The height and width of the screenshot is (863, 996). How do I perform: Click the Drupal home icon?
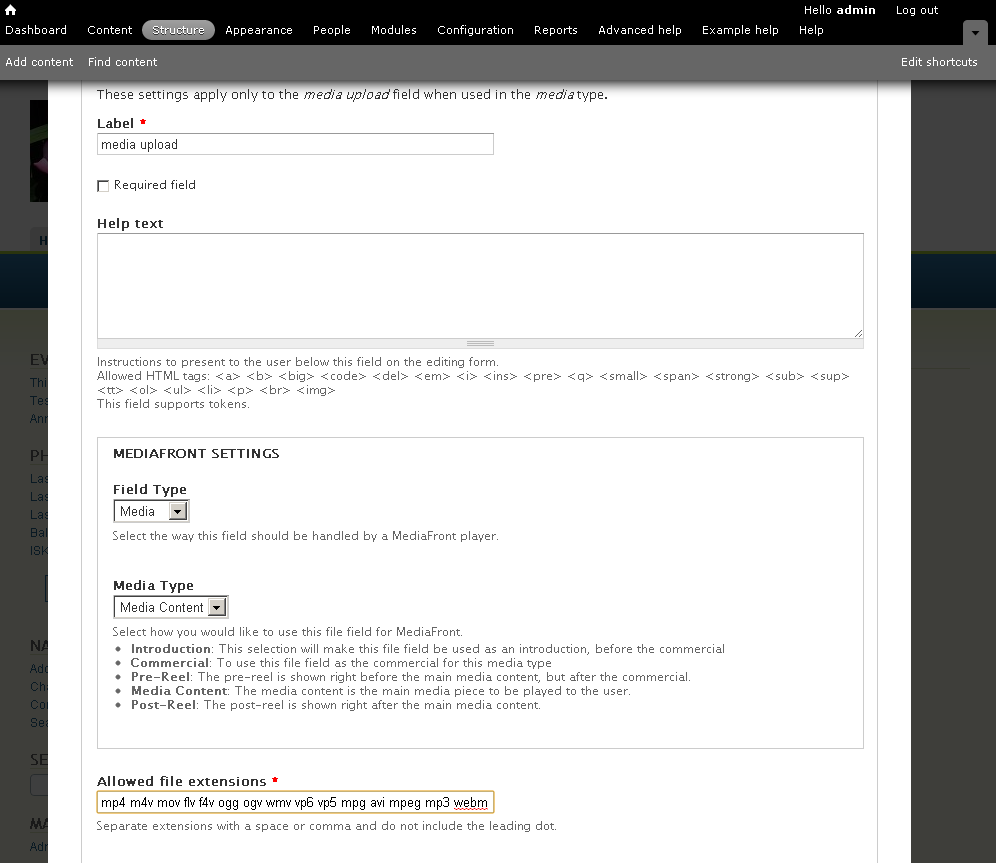(10, 9)
